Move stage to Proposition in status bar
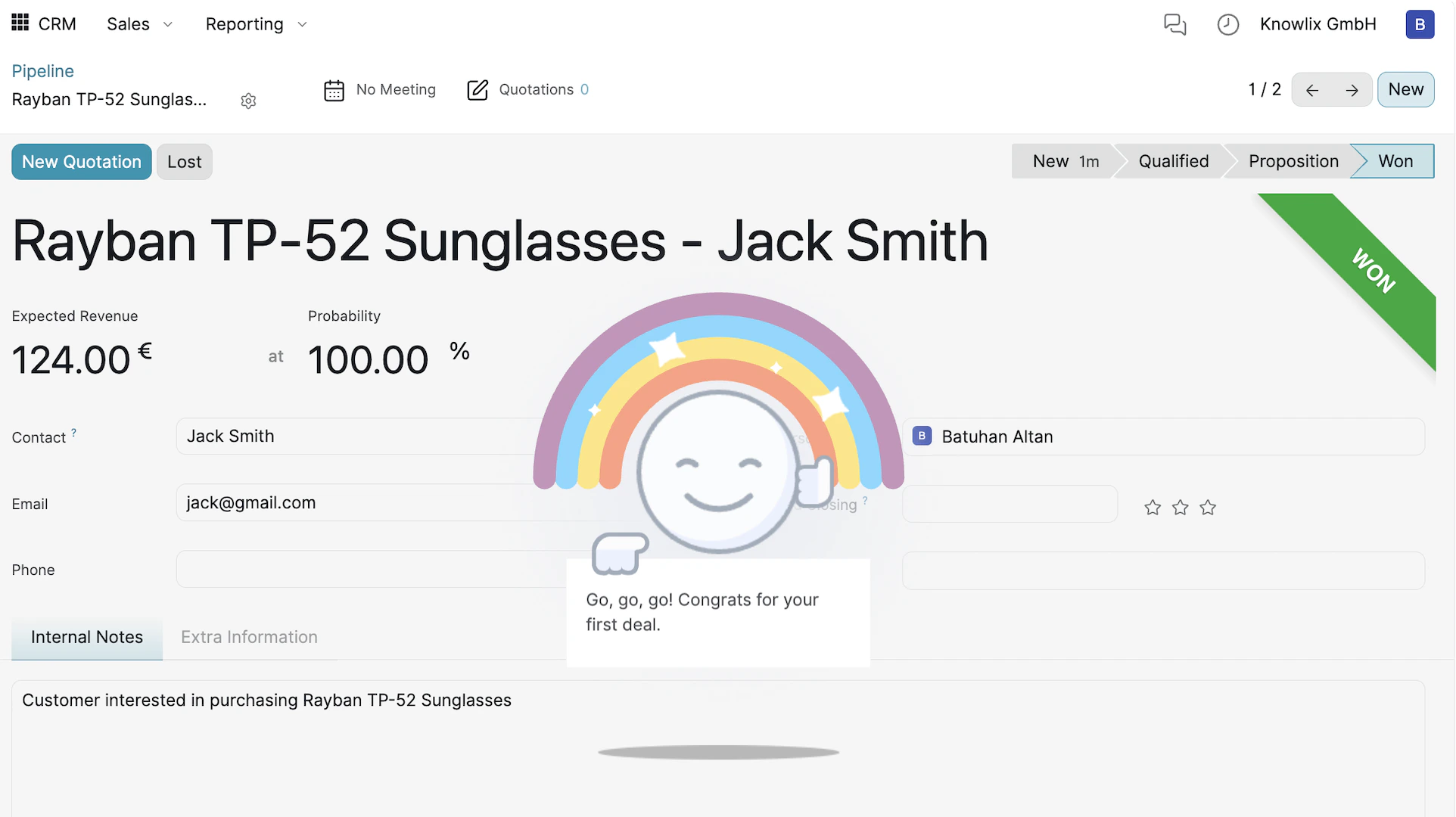 (x=1293, y=161)
